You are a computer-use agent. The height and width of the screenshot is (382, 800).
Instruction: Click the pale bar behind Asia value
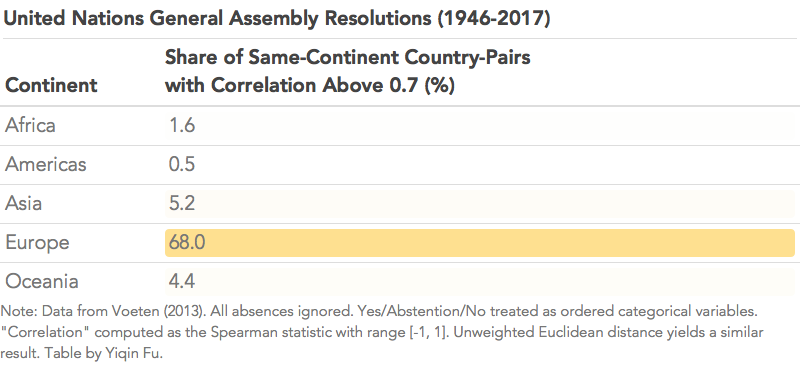point(480,204)
